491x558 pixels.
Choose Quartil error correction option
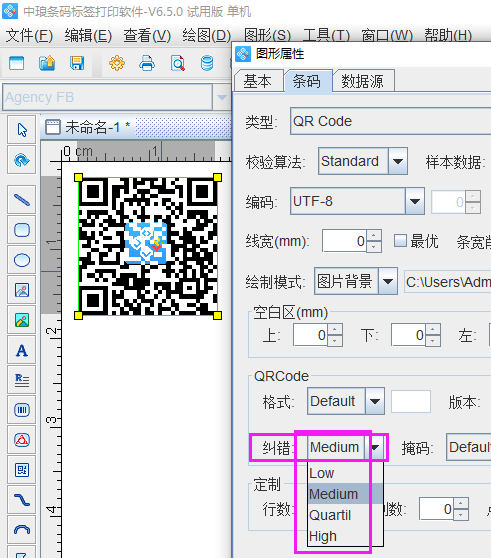[x=345, y=515]
